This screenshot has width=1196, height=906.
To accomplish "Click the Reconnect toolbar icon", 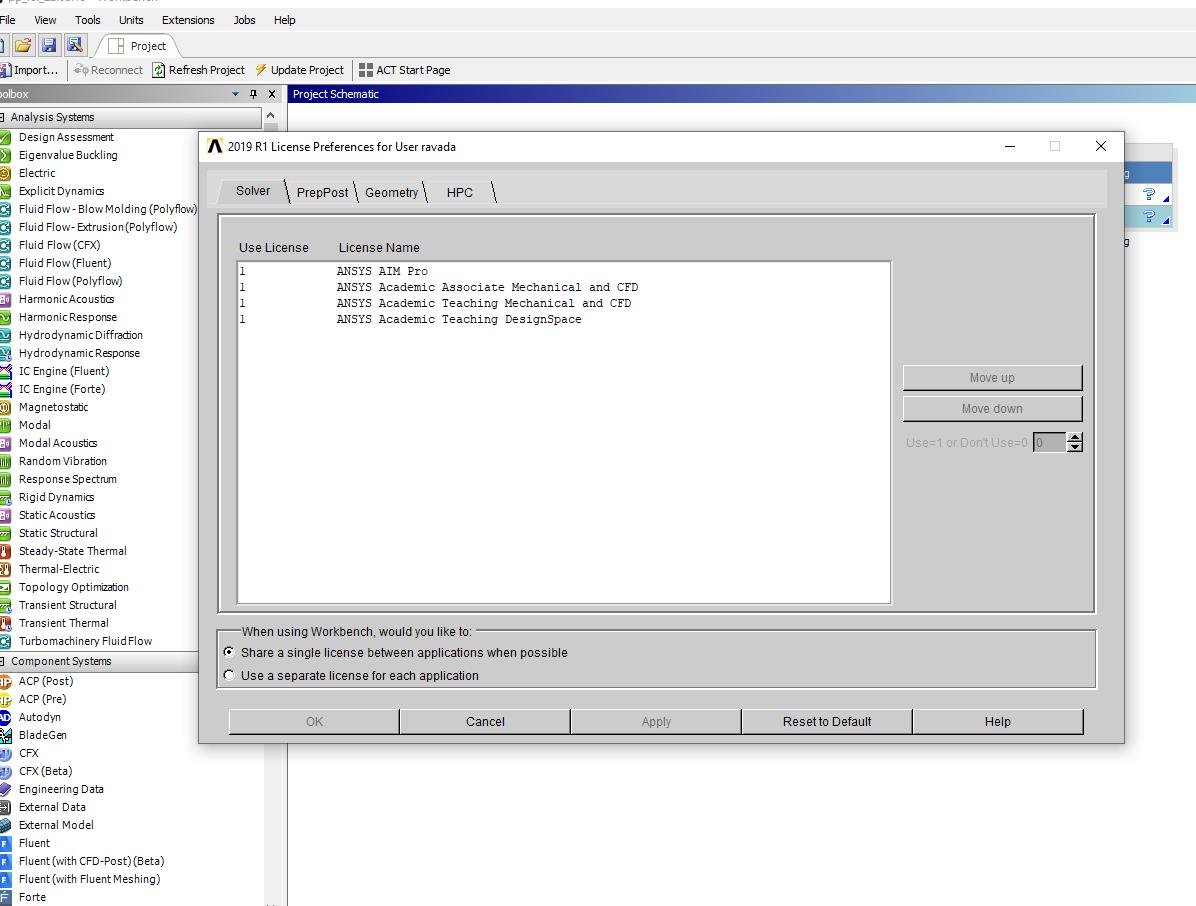I will (81, 70).
